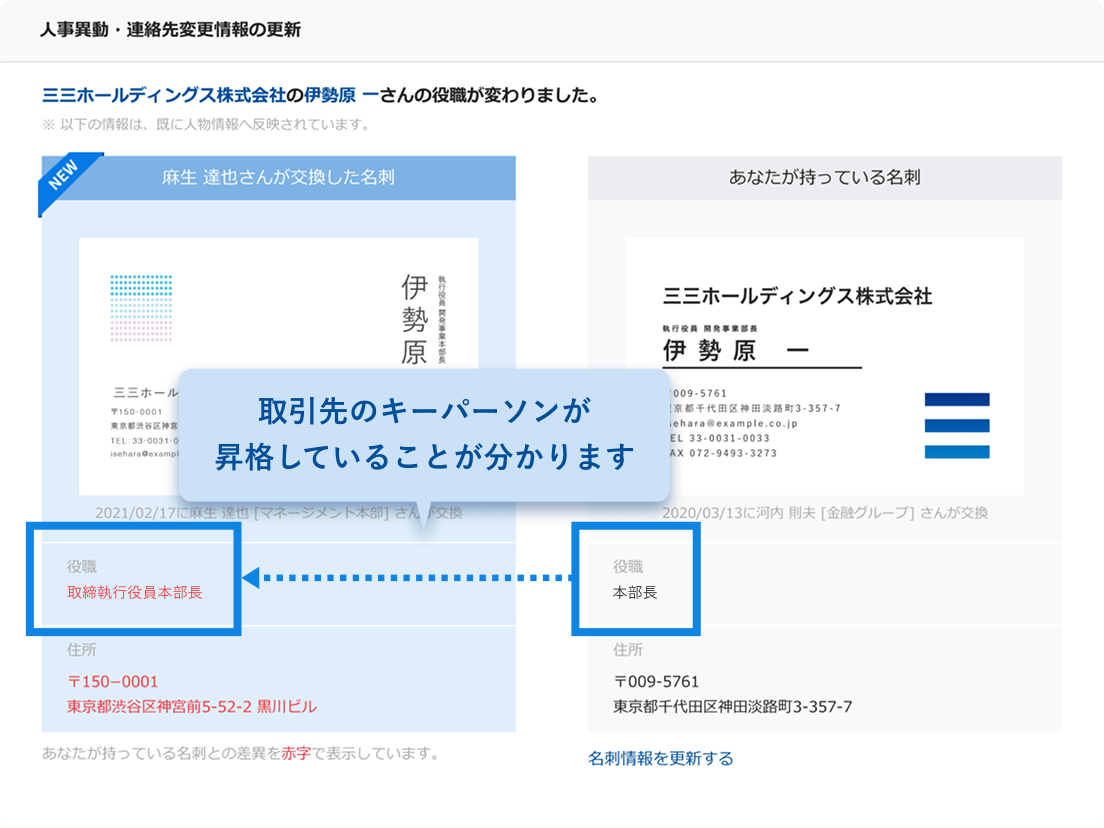Image resolution: width=1104 pixels, height=828 pixels.
Task: Click the blue striped logo on your own card
Action: (x=957, y=426)
